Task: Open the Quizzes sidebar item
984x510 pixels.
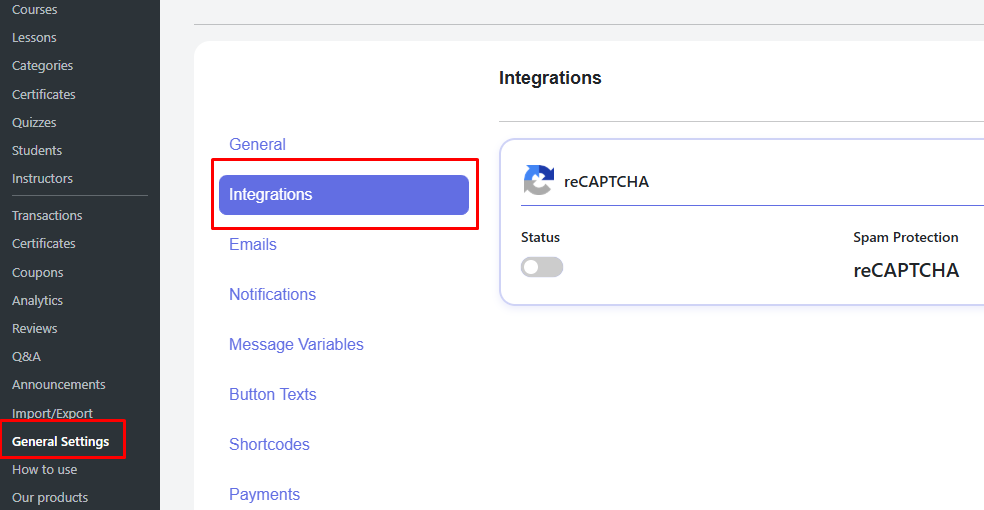Action: point(34,122)
